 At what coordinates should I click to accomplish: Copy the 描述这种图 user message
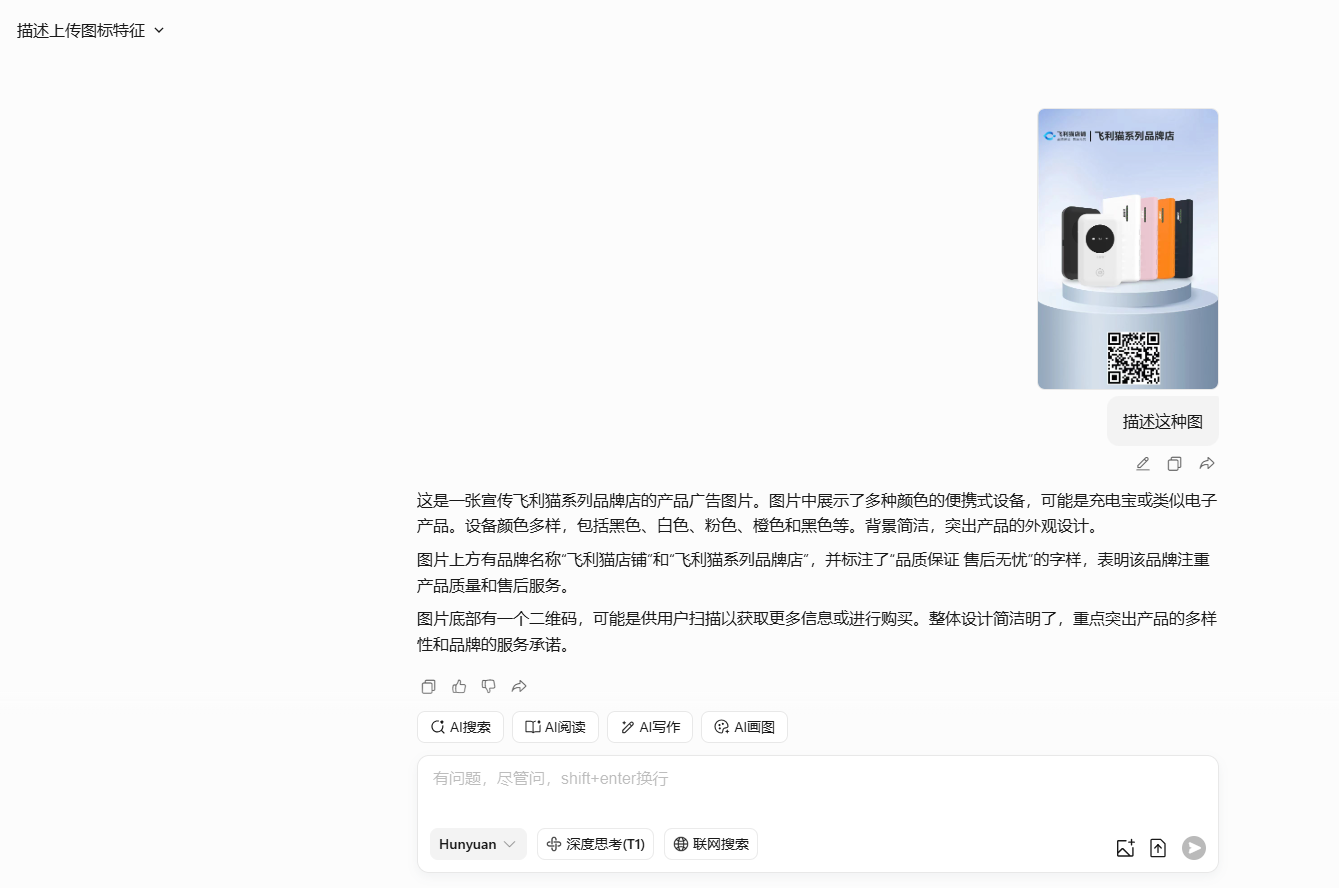click(1174, 463)
